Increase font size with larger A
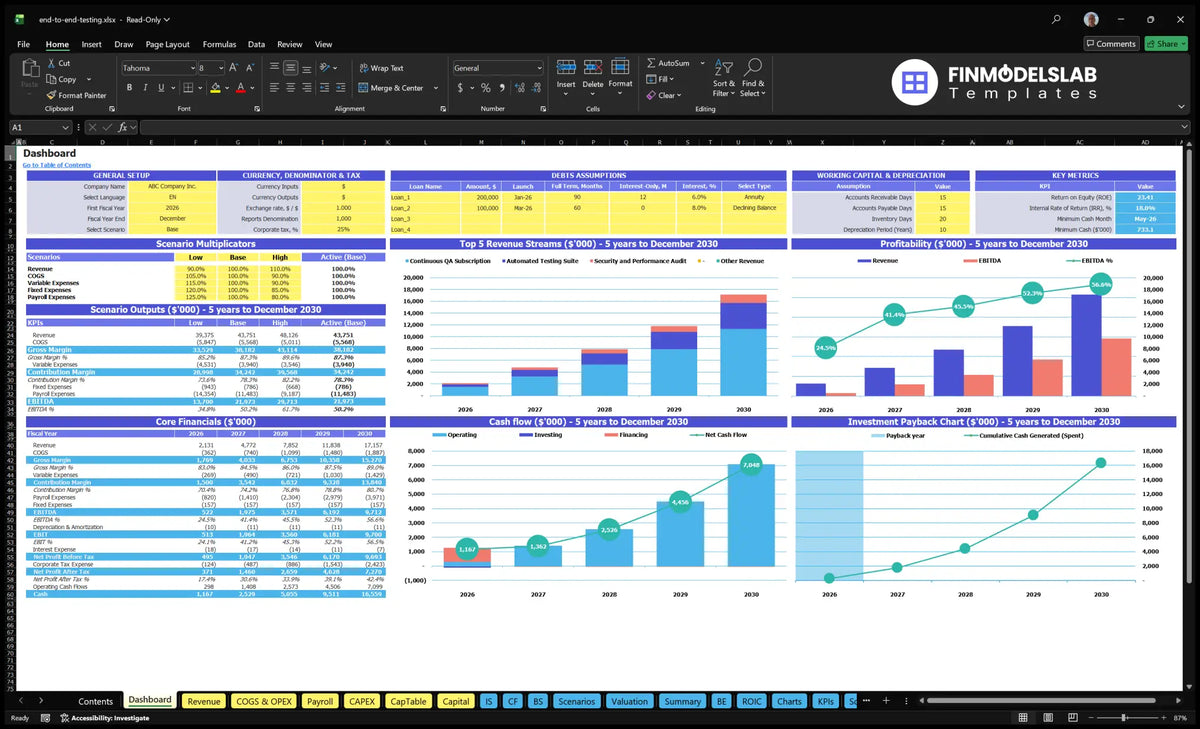Viewport: 1200px width, 729px height. (x=234, y=68)
